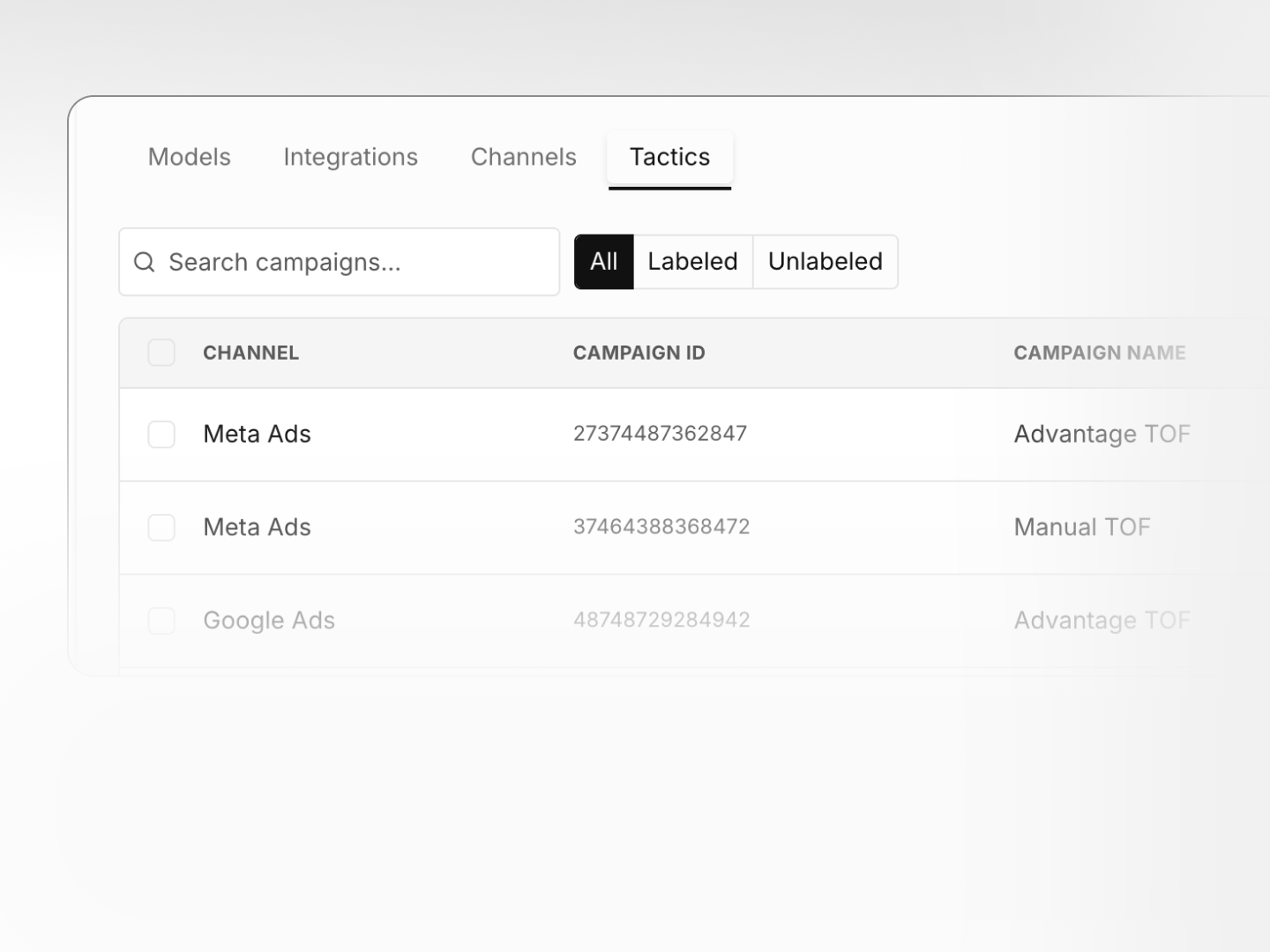Switch to the Integrations tab
This screenshot has height=952, width=1270.
pos(350,157)
